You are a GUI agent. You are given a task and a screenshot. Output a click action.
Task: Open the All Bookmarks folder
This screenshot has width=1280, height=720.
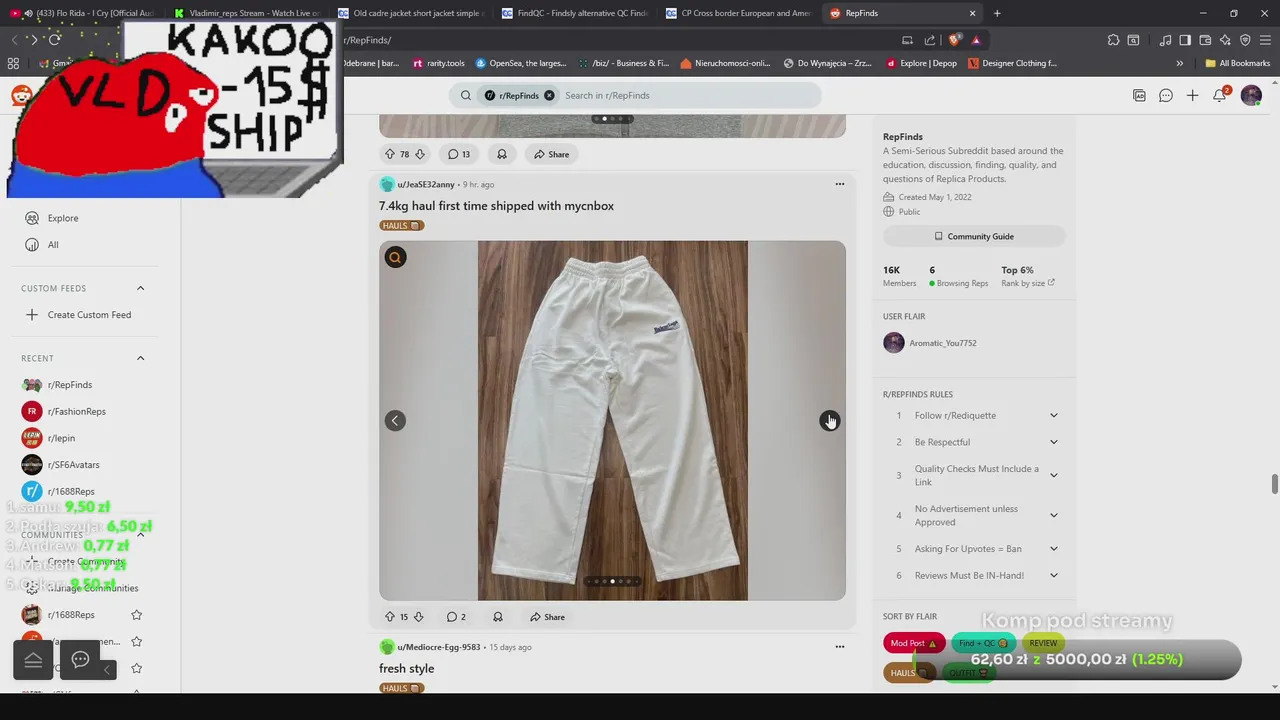(x=1237, y=63)
